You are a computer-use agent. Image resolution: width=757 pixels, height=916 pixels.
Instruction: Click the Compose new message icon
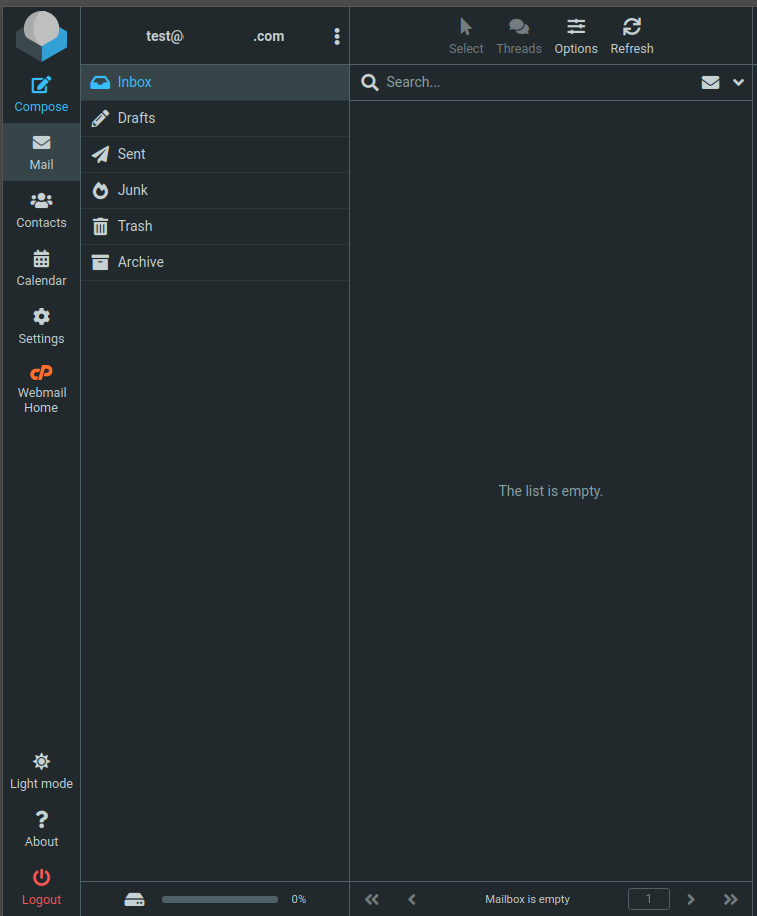41,87
